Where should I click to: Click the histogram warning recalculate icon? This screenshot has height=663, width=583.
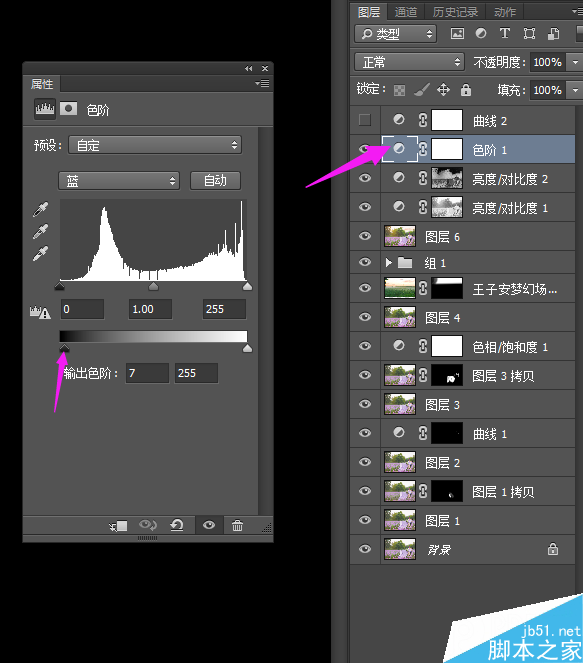coord(40,312)
